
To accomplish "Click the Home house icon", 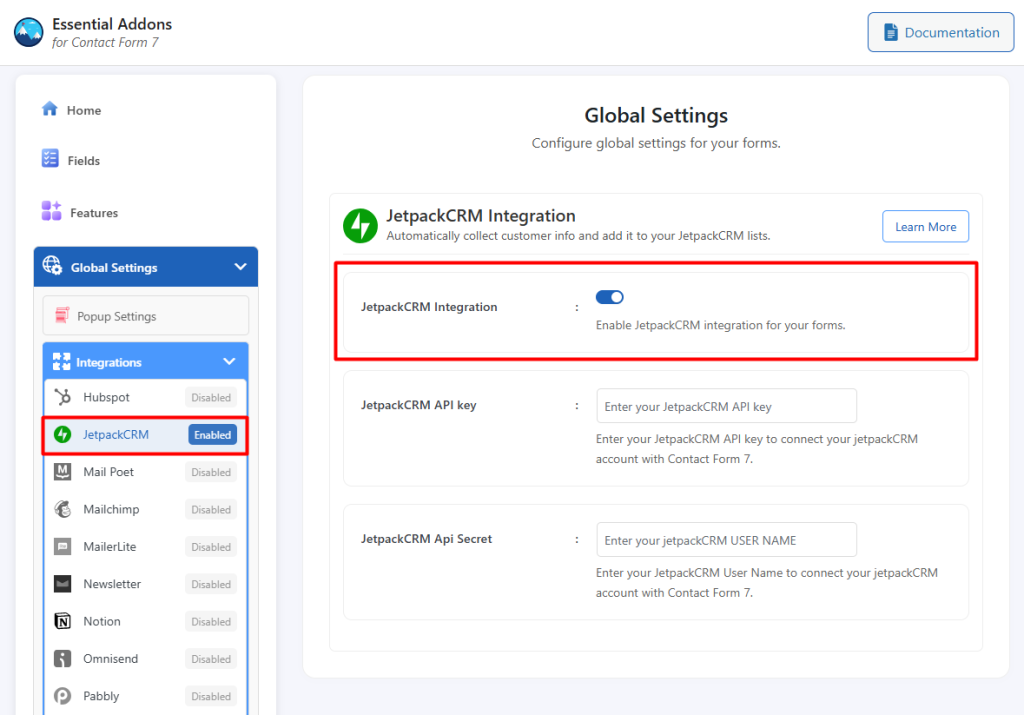I will click(x=50, y=108).
